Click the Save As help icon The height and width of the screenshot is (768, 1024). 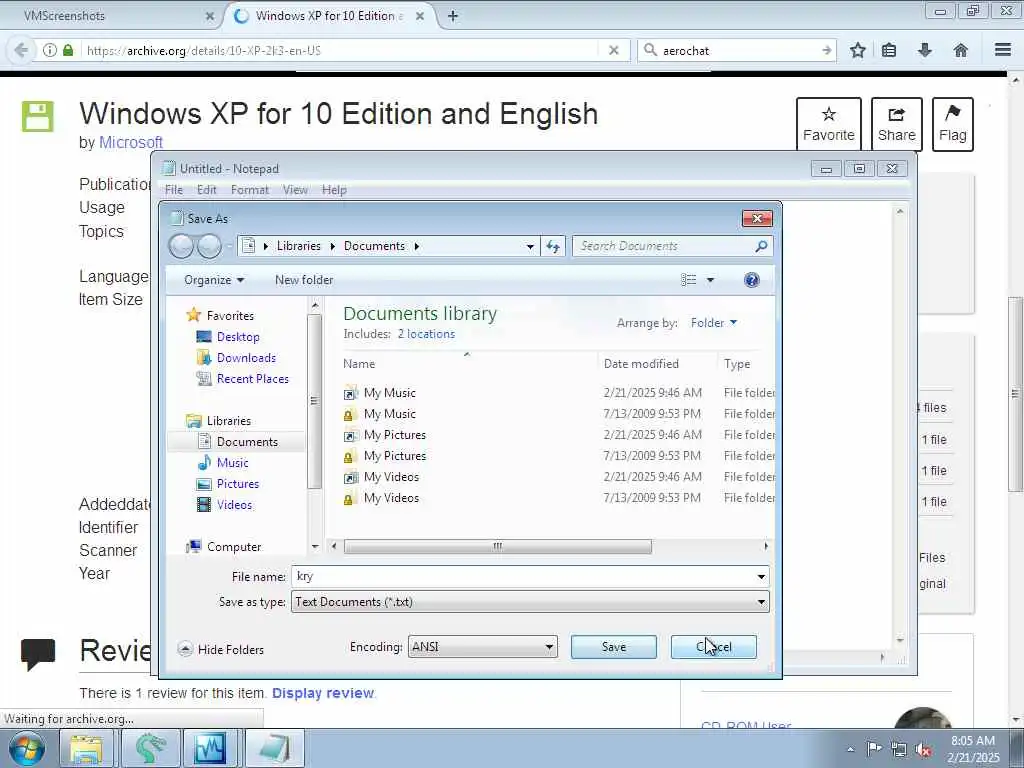coord(752,280)
